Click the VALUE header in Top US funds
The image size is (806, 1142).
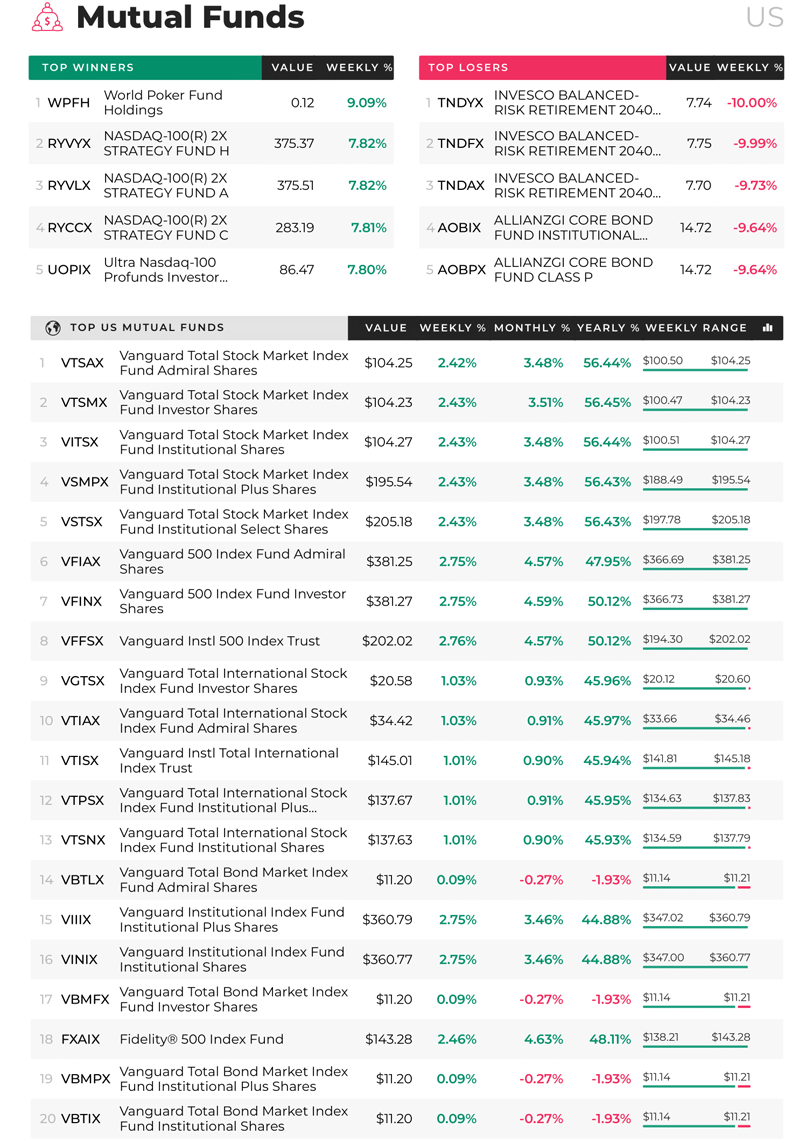click(386, 328)
